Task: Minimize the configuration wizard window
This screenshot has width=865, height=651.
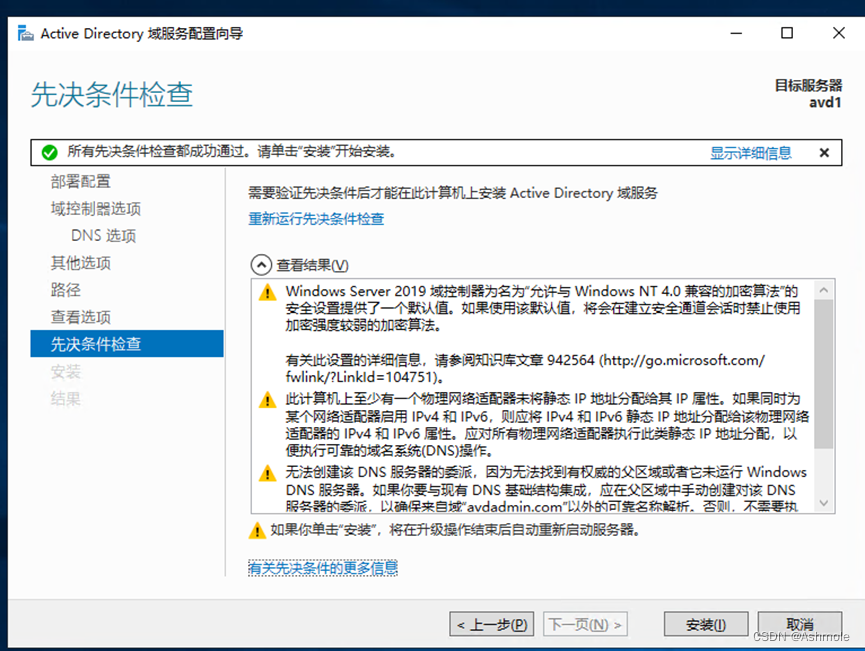Action: [x=736, y=33]
